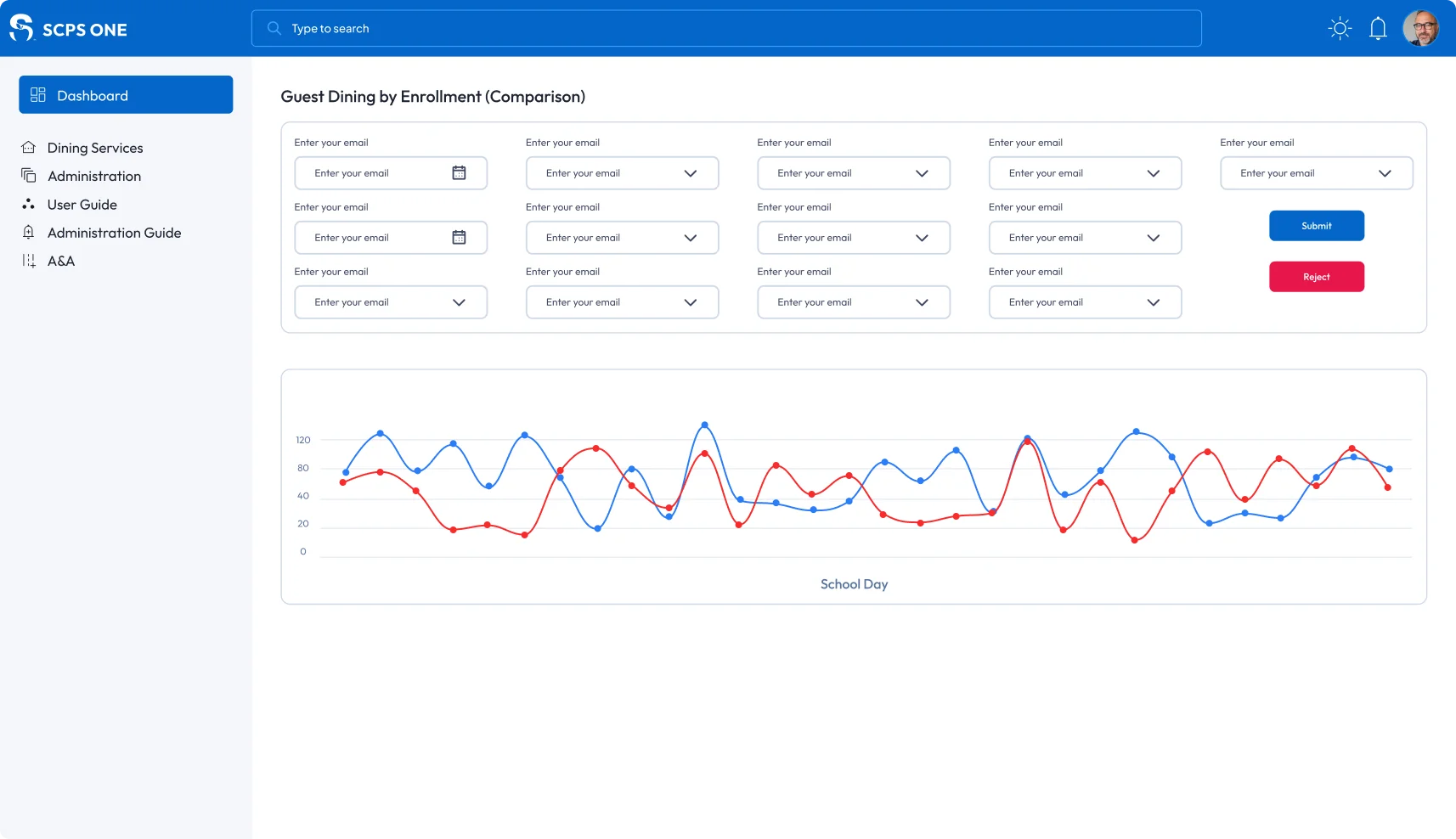This screenshot has height=839, width=1456.
Task: Open User Guide menu item
Action: pyautogui.click(x=82, y=205)
